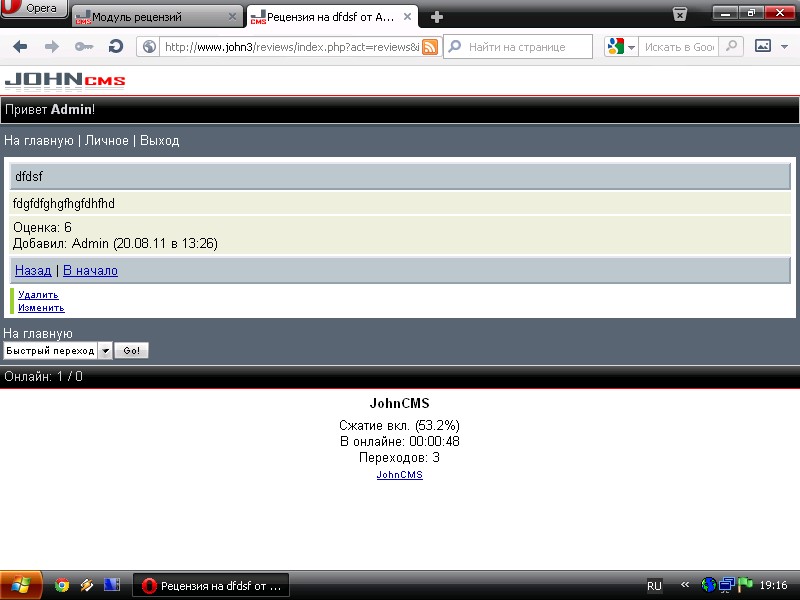Click the Google search magnifier button
Screen dimensions: 800x600
click(731, 47)
